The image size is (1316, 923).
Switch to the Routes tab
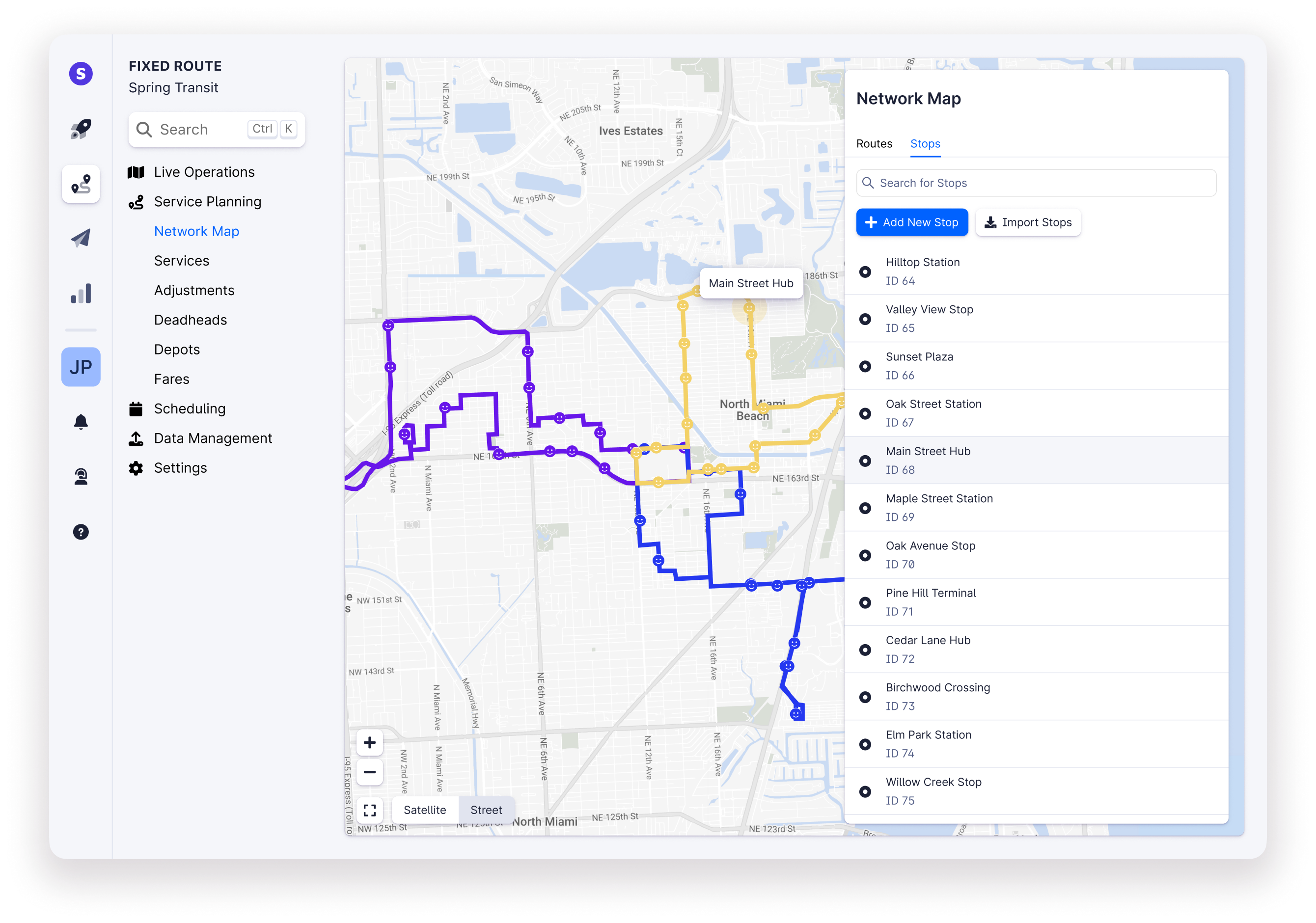pyautogui.click(x=874, y=144)
